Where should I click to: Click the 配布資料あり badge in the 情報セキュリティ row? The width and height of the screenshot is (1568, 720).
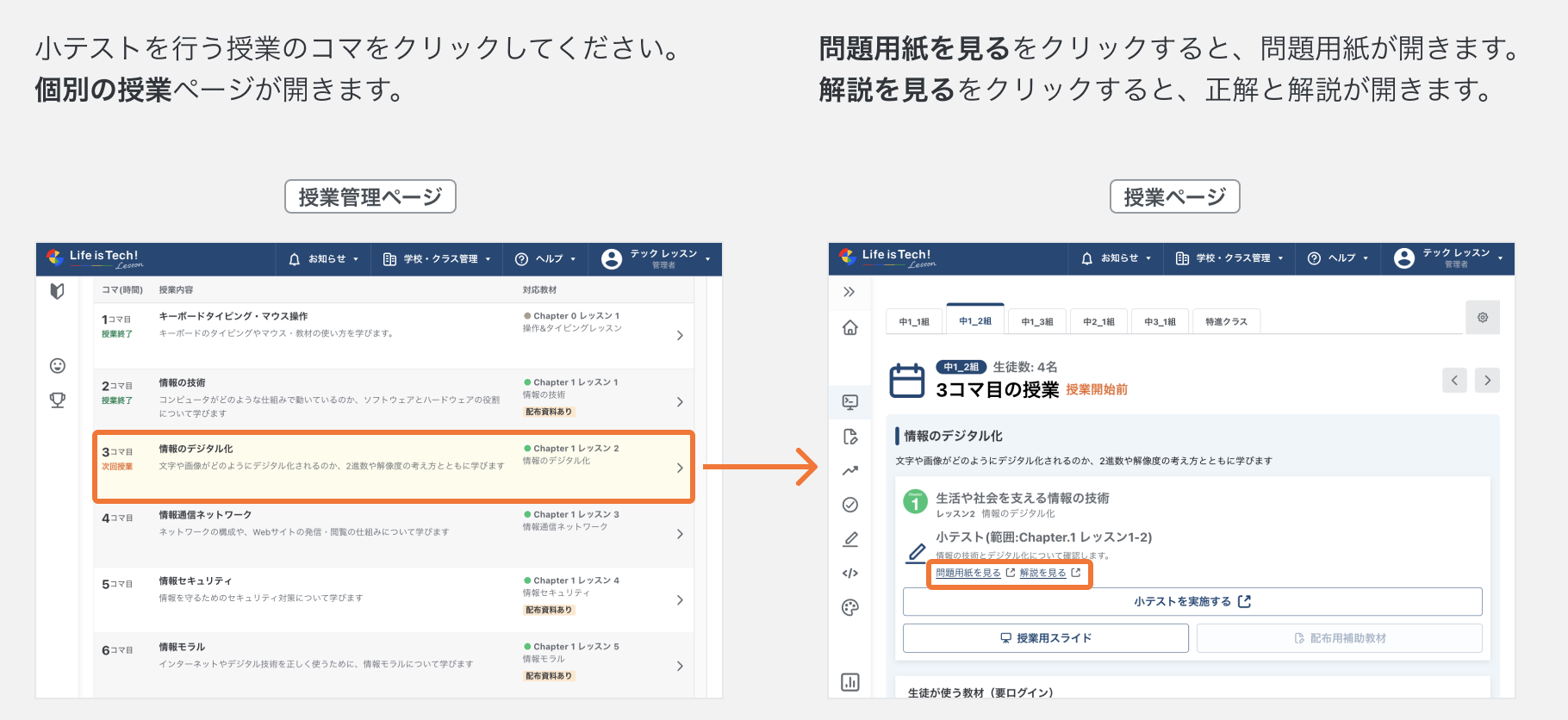coord(549,610)
